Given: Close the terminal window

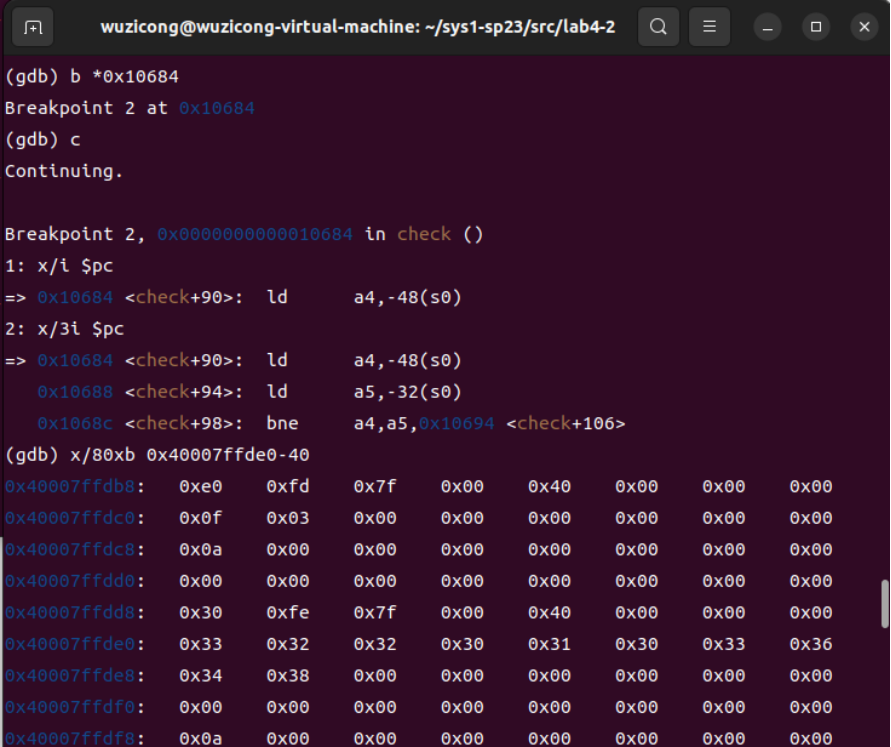Looking at the screenshot, I should point(864,27).
